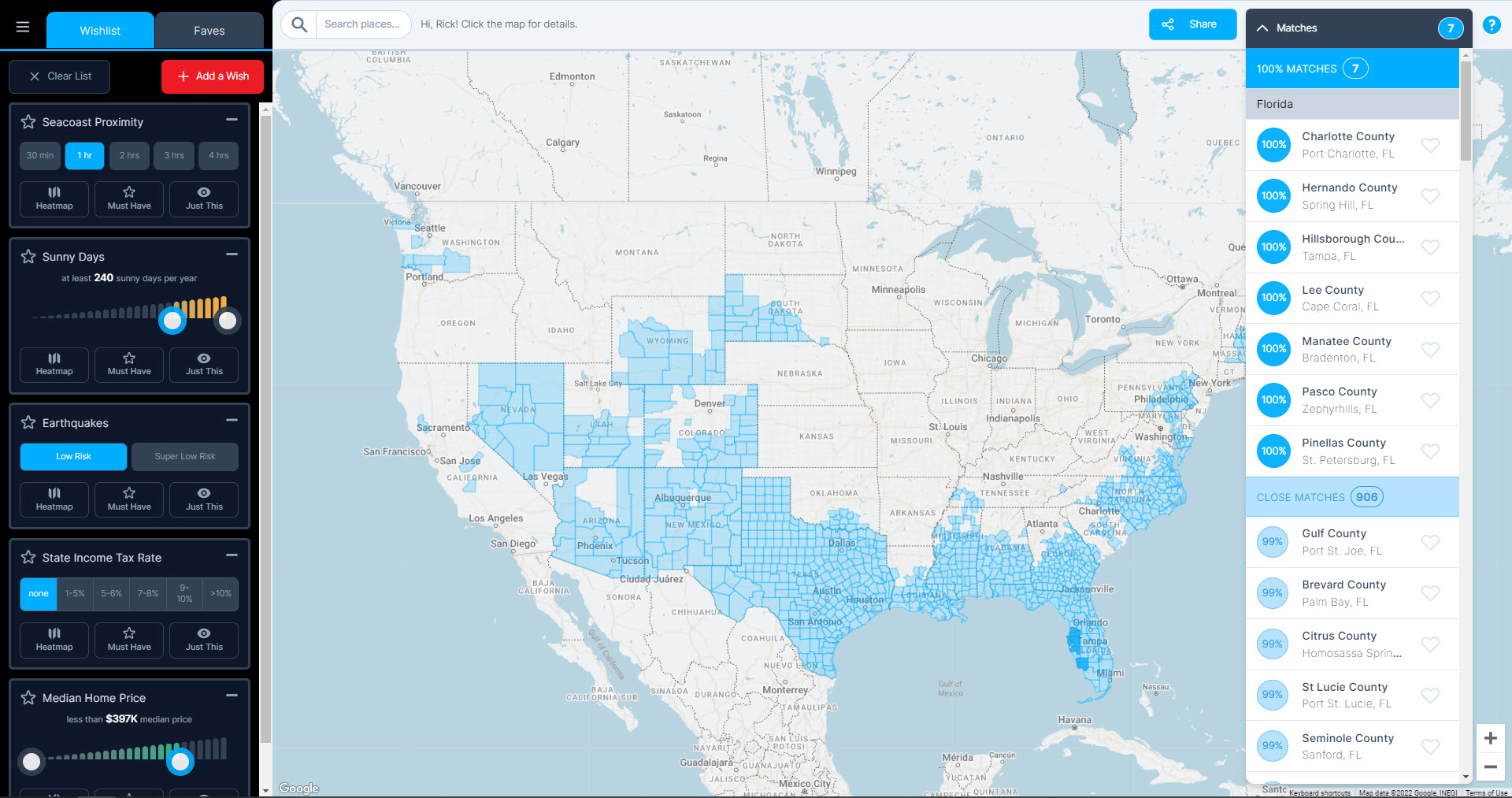Click the Share button
Viewport: 1512px width, 798px height.
pos(1192,24)
